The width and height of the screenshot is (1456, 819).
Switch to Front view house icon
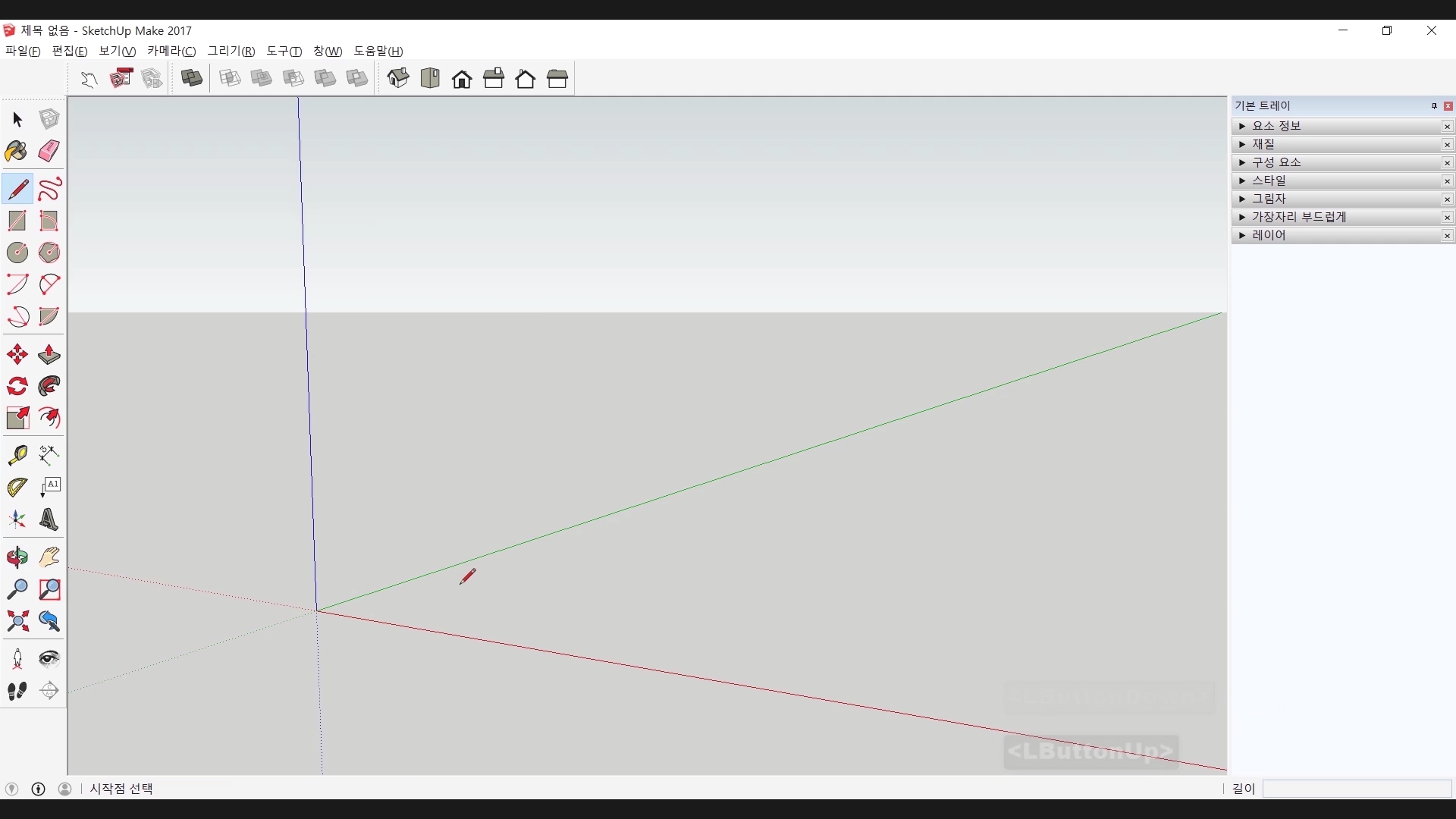[462, 79]
